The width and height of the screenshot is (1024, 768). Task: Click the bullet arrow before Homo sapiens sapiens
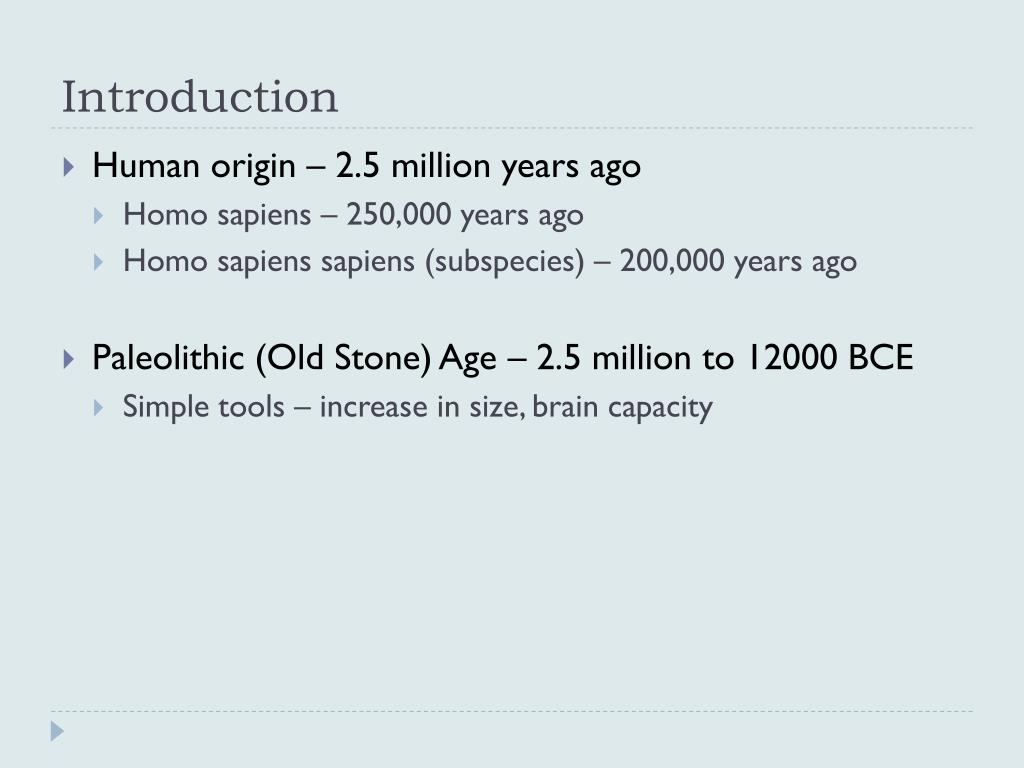coord(99,262)
